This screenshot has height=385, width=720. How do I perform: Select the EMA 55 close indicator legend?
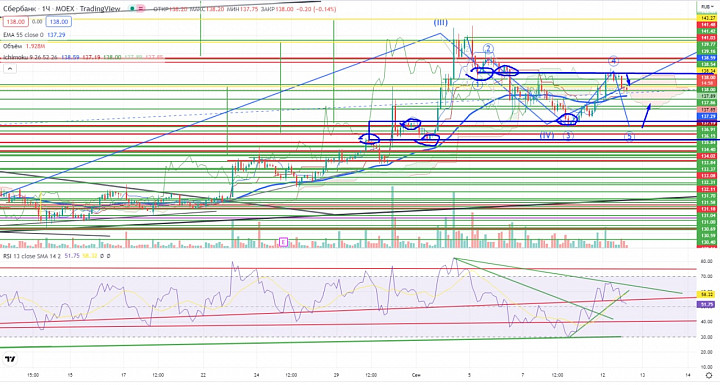coord(23,35)
